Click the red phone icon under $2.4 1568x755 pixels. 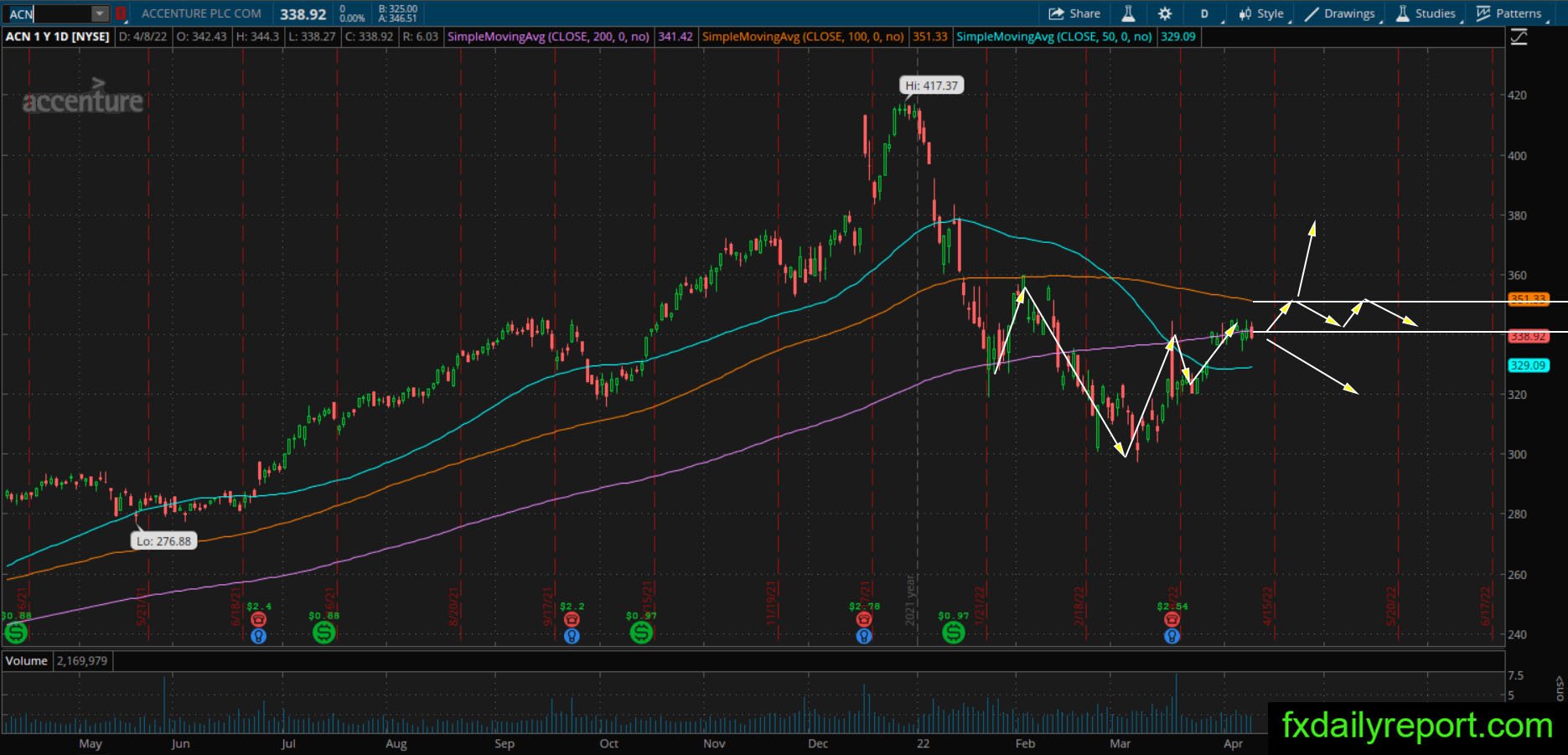pyautogui.click(x=258, y=619)
